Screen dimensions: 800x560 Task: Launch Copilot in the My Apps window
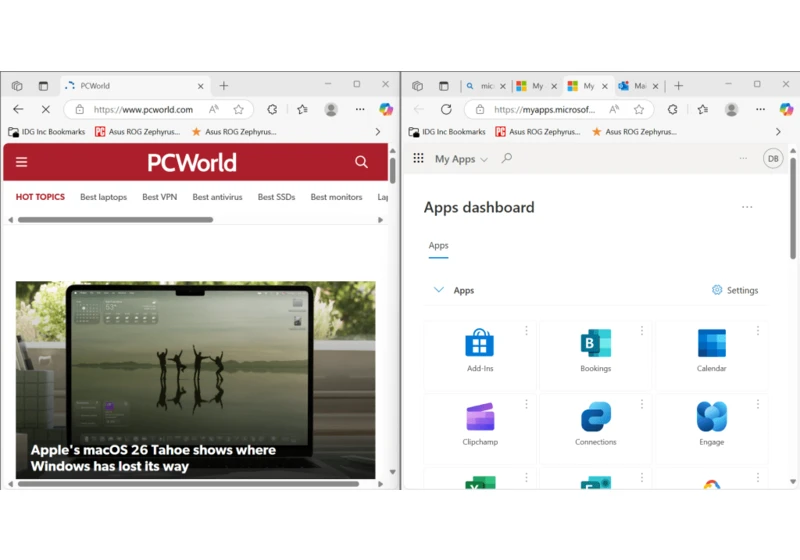point(786,109)
